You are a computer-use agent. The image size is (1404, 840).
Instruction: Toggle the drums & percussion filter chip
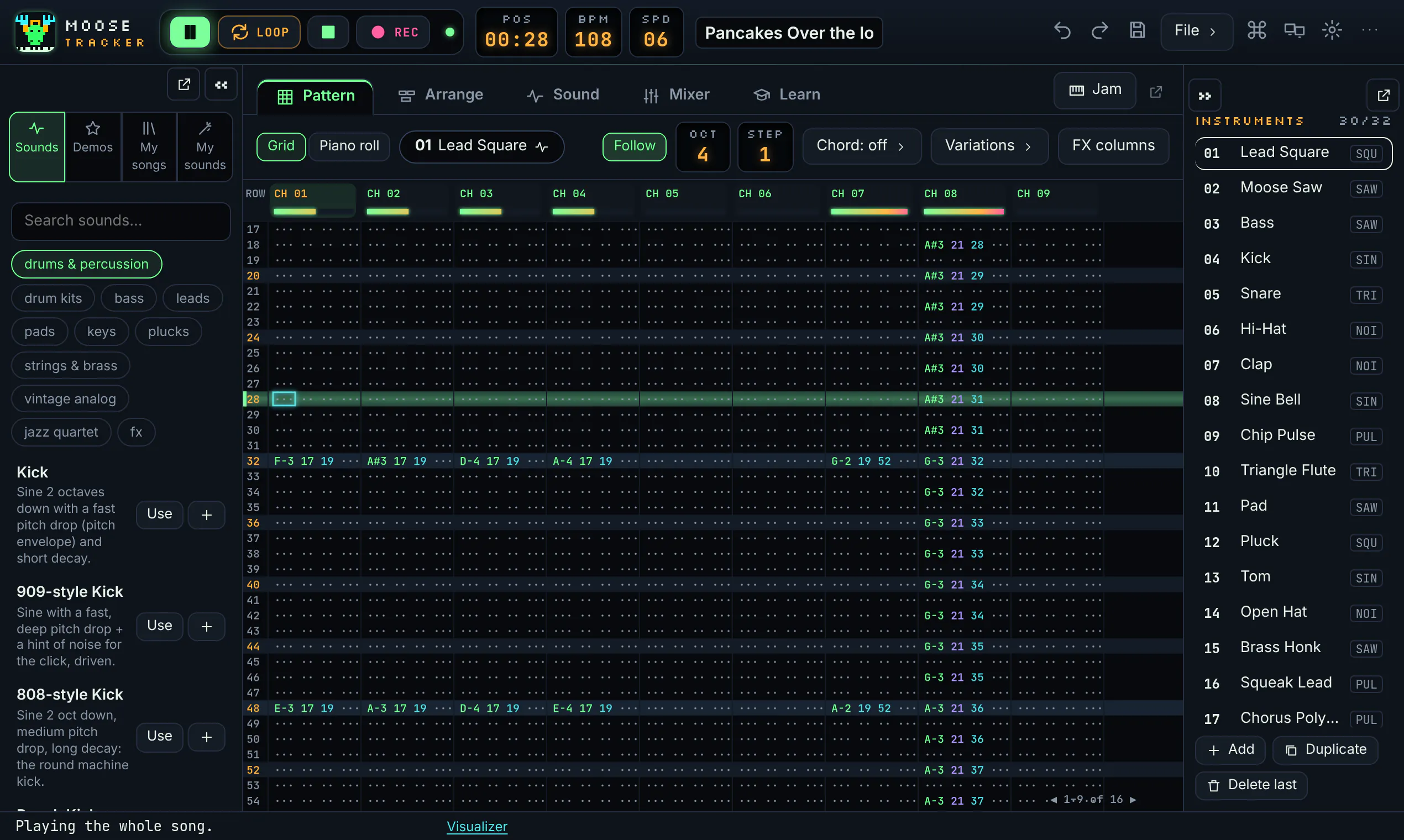87,264
